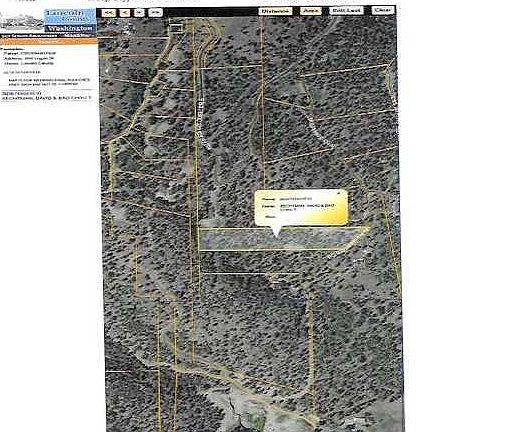Click the Washington banner text
Screen dimensions: 521x432
[x=70, y=28]
